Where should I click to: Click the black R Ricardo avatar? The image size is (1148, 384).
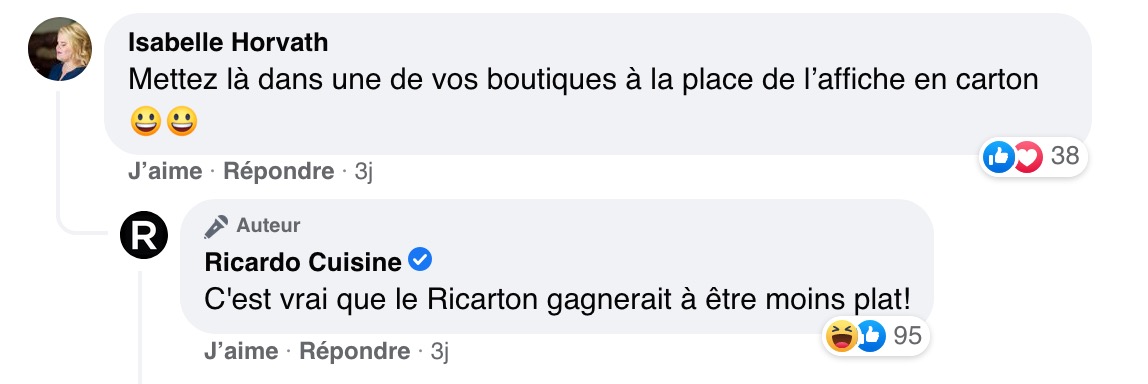(144, 235)
